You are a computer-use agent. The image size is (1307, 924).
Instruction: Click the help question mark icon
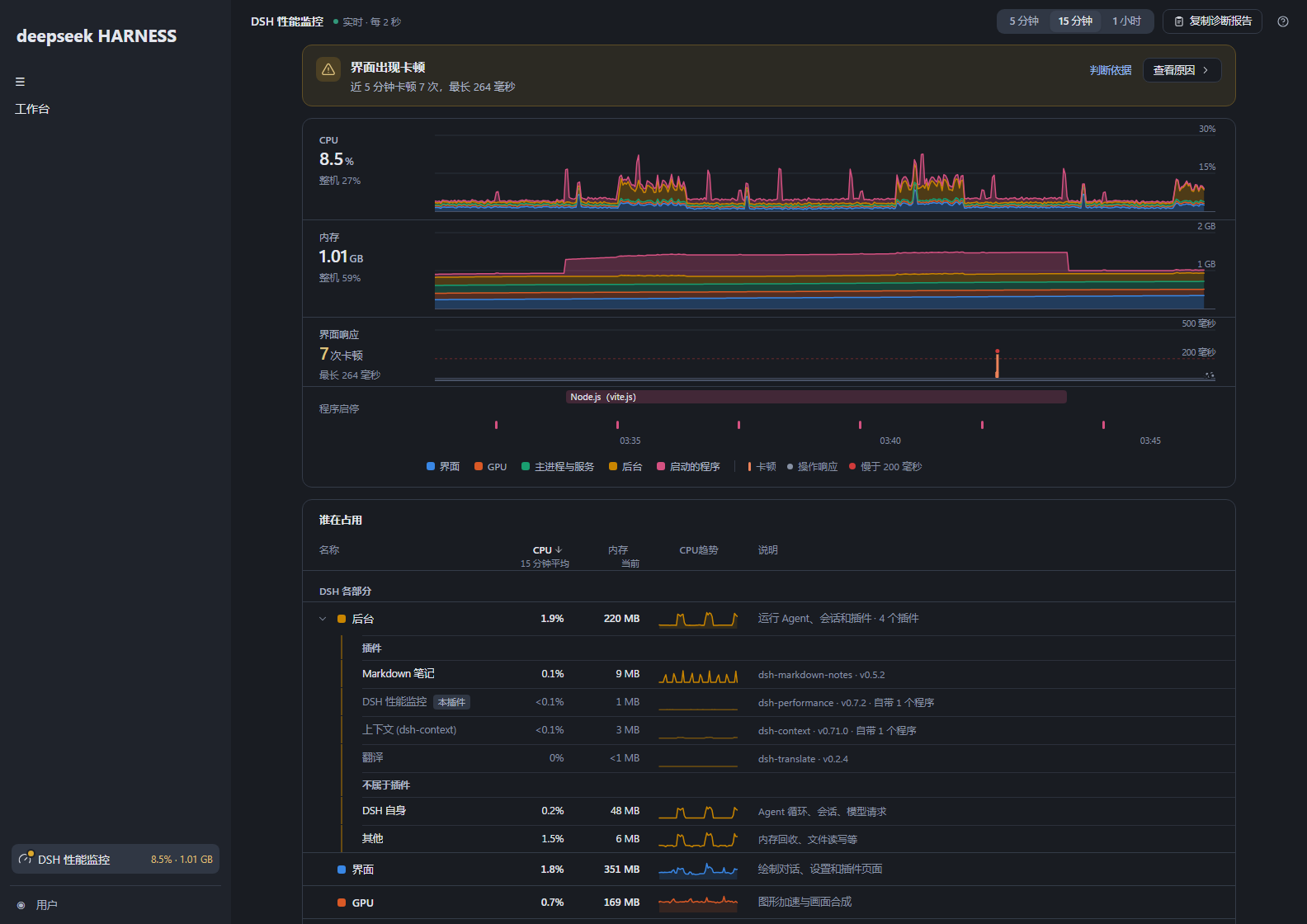tap(1282, 21)
